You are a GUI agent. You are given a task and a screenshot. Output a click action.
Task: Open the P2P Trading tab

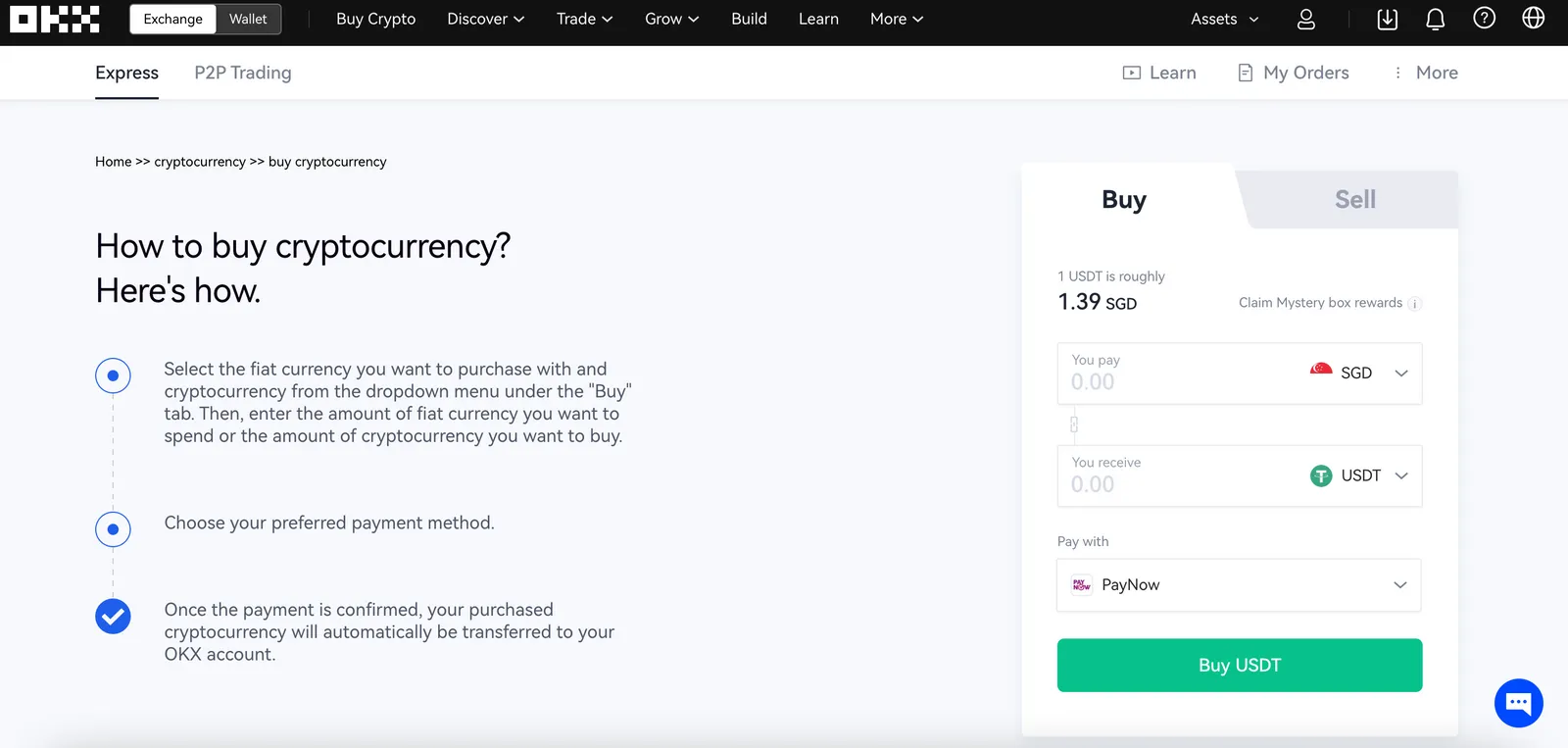click(243, 73)
